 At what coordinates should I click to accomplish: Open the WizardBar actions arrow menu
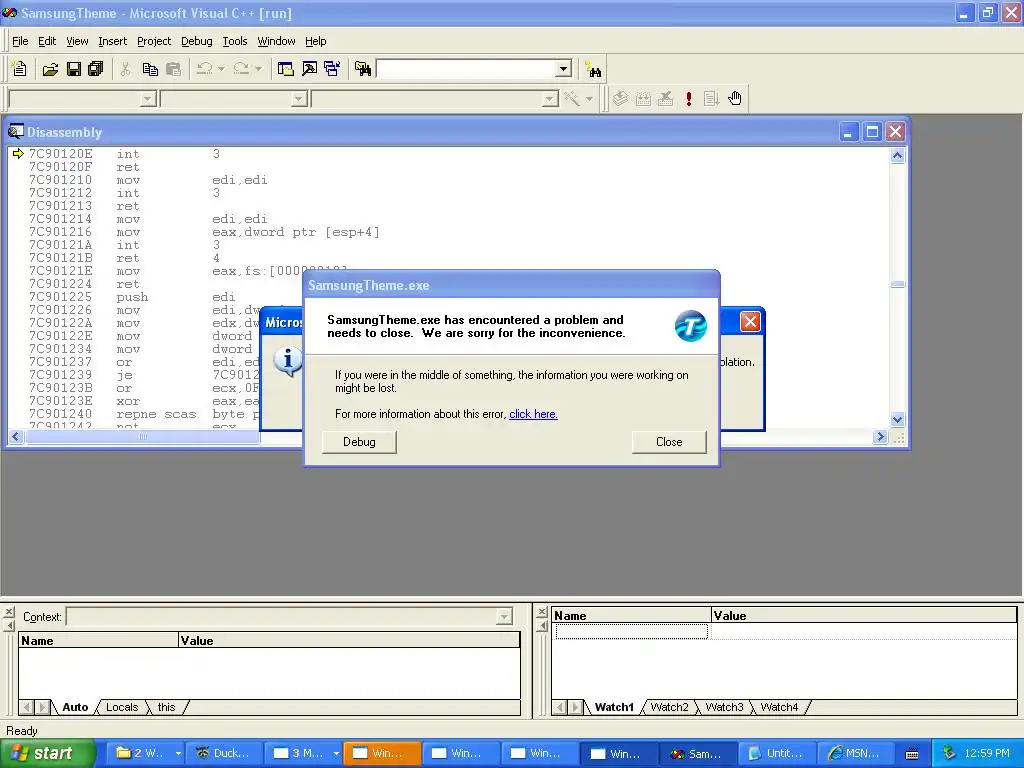click(x=589, y=99)
